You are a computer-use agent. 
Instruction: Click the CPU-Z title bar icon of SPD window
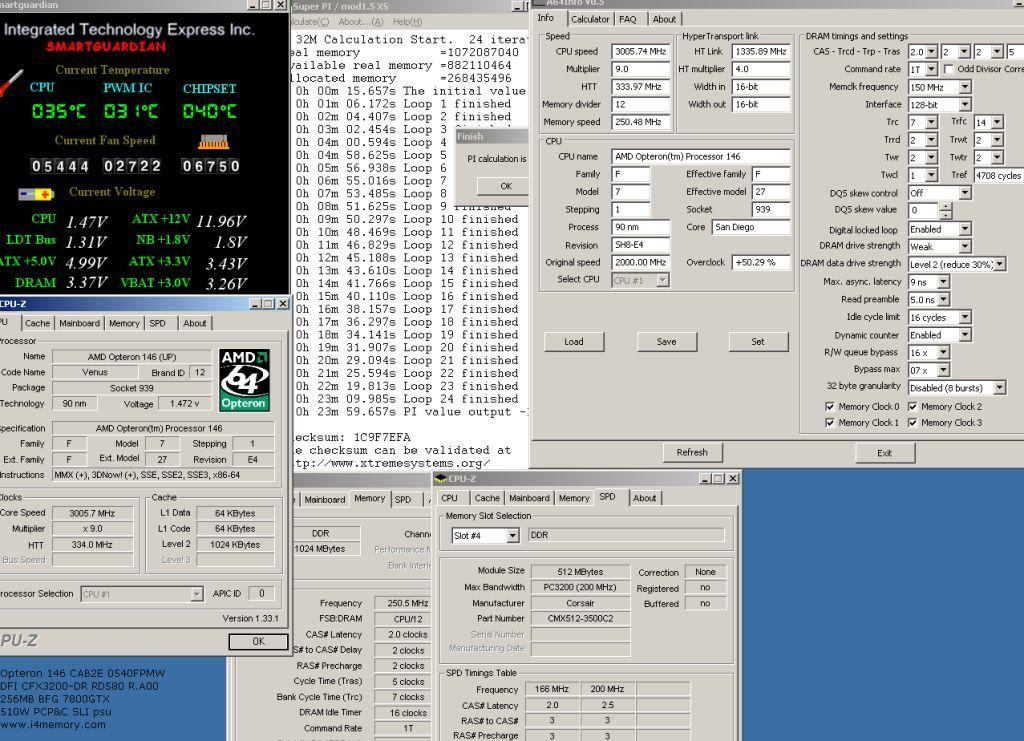(x=441, y=479)
